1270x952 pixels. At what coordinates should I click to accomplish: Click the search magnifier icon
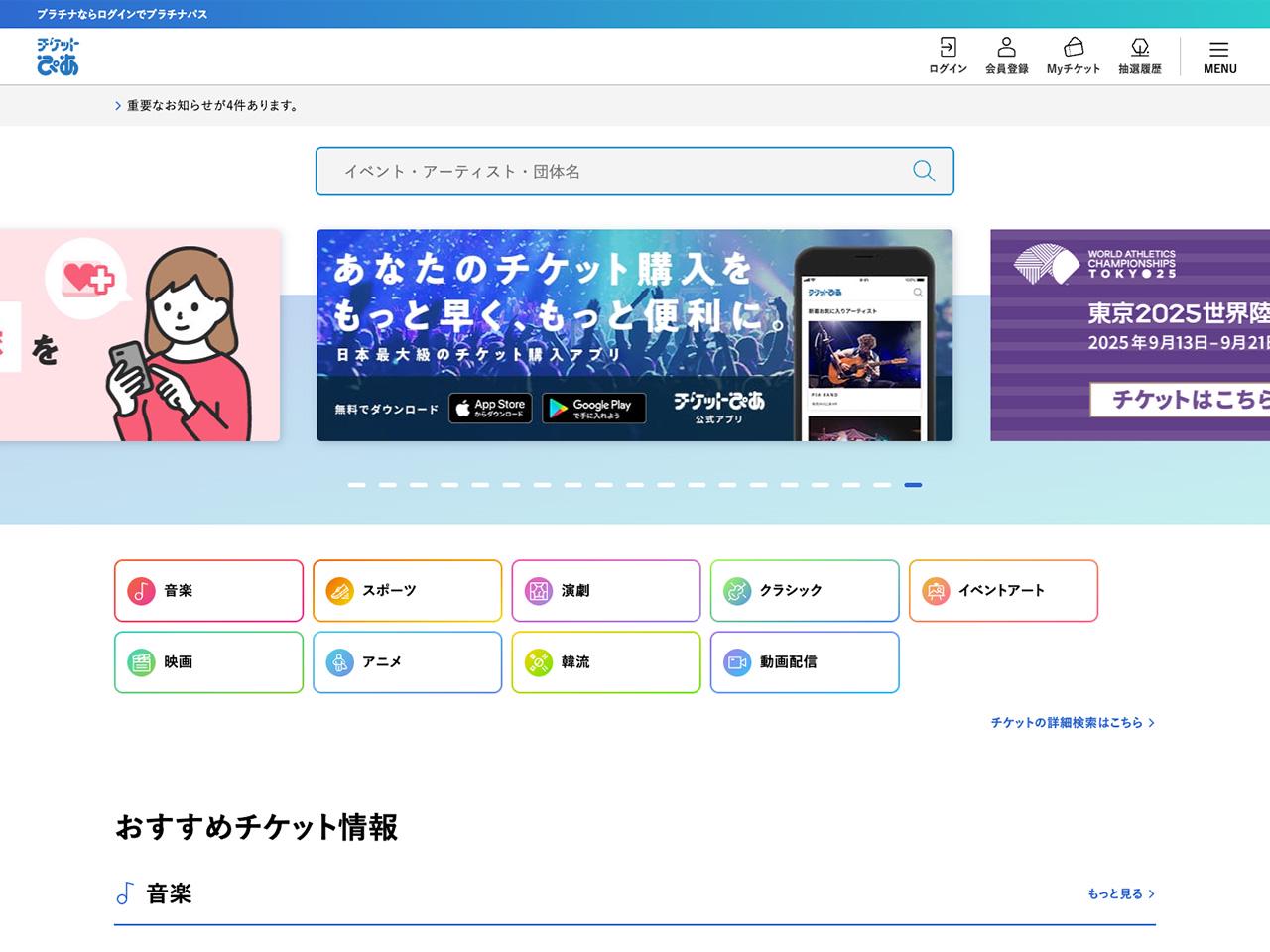click(924, 171)
